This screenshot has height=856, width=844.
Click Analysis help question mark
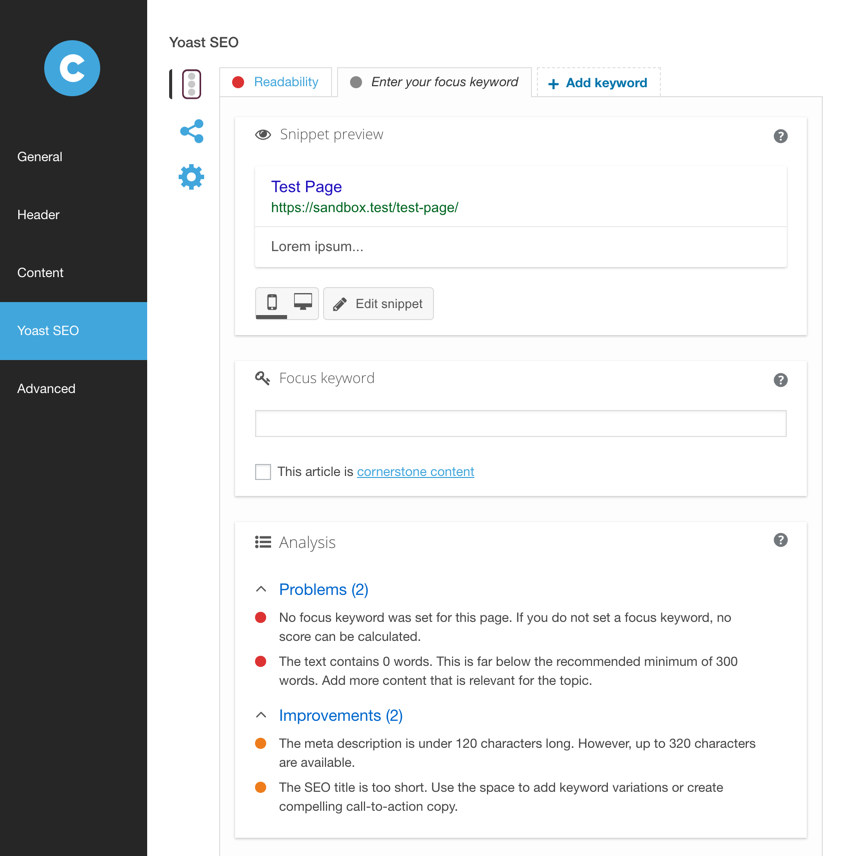(x=781, y=540)
